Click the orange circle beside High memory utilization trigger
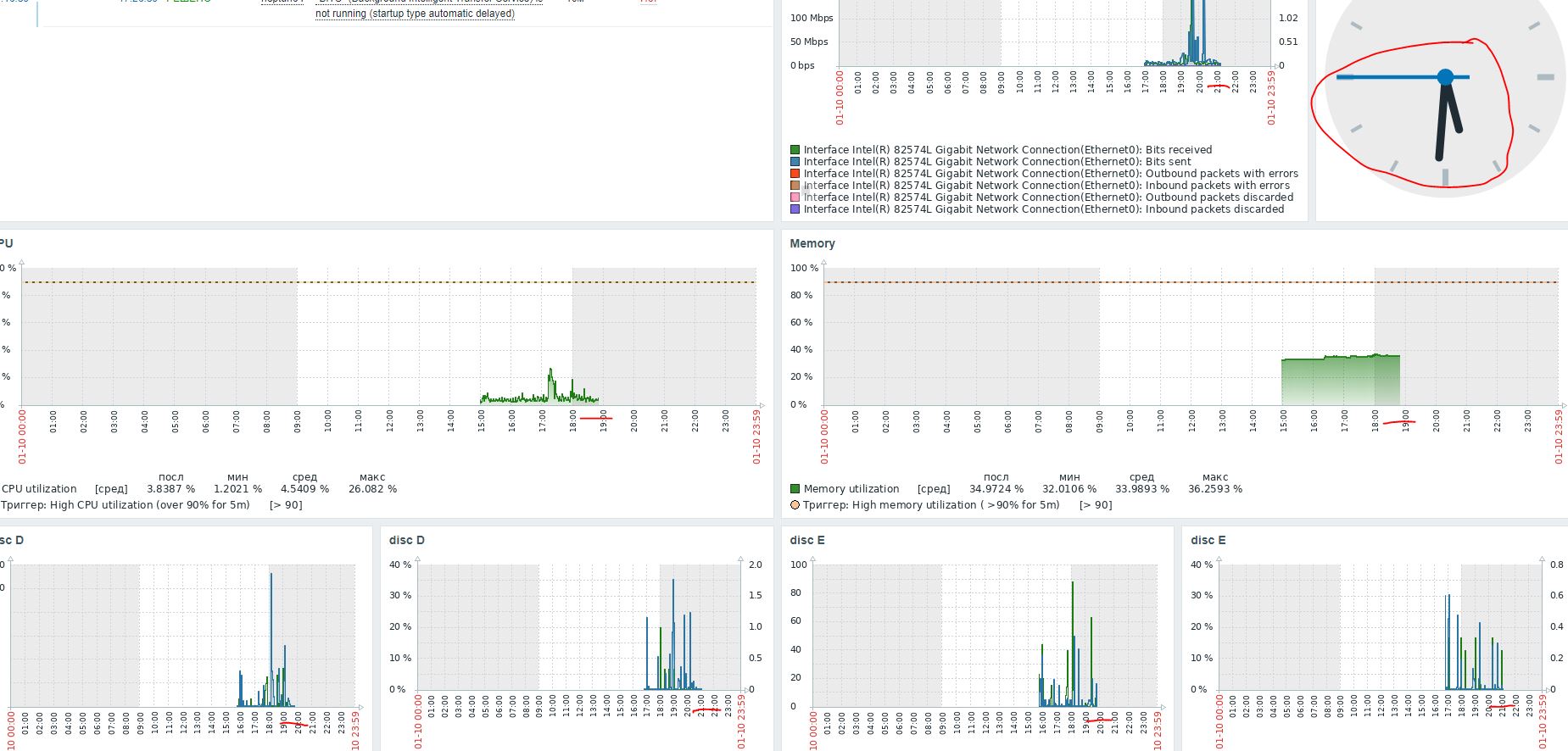The image size is (1568, 751). tap(795, 504)
